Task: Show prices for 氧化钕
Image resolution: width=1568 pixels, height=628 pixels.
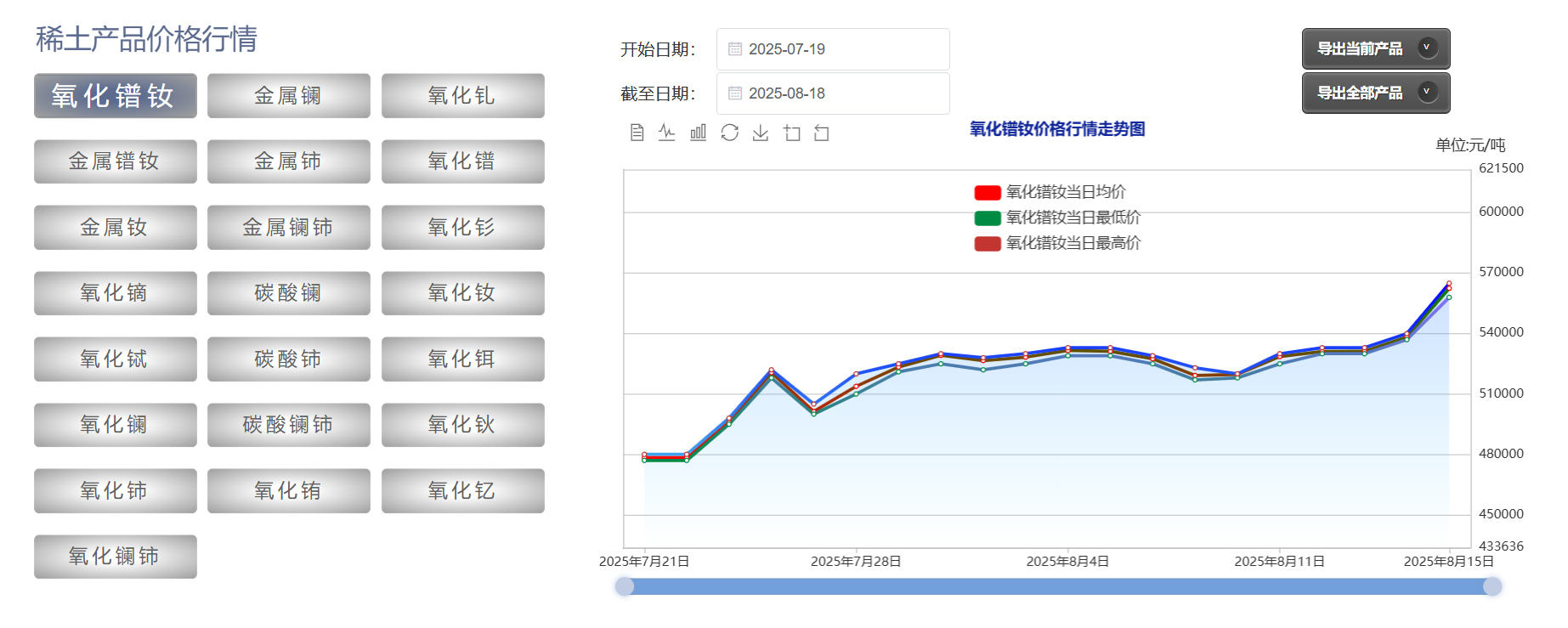Action: click(x=463, y=293)
